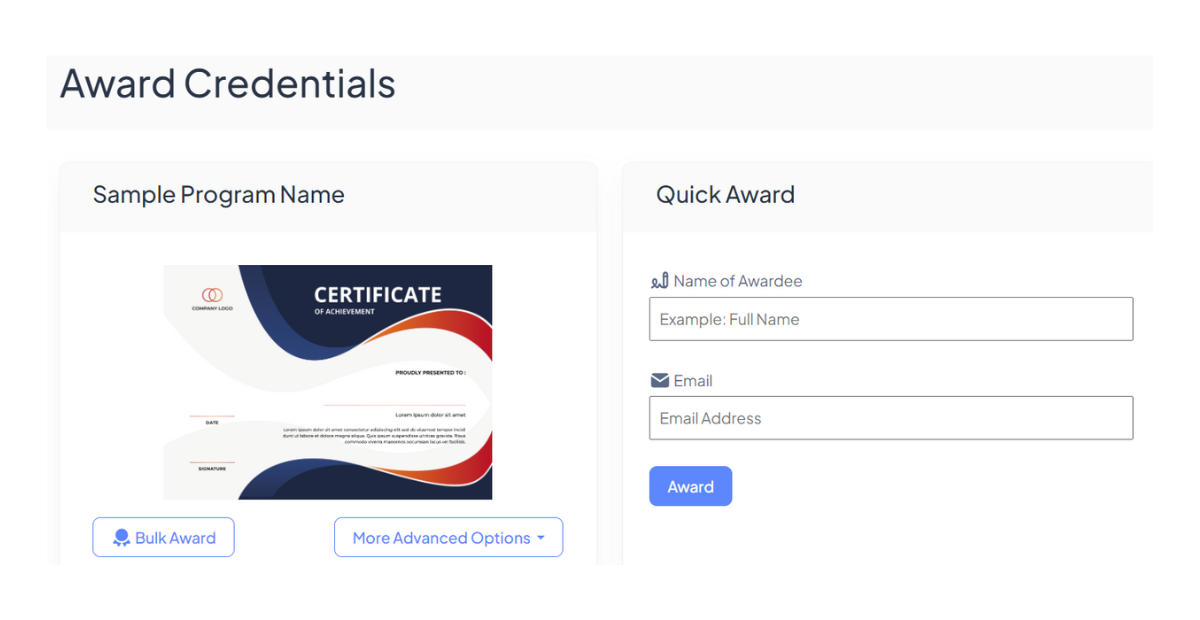Click the Email field label
The height and width of the screenshot is (620, 1200).
[693, 381]
